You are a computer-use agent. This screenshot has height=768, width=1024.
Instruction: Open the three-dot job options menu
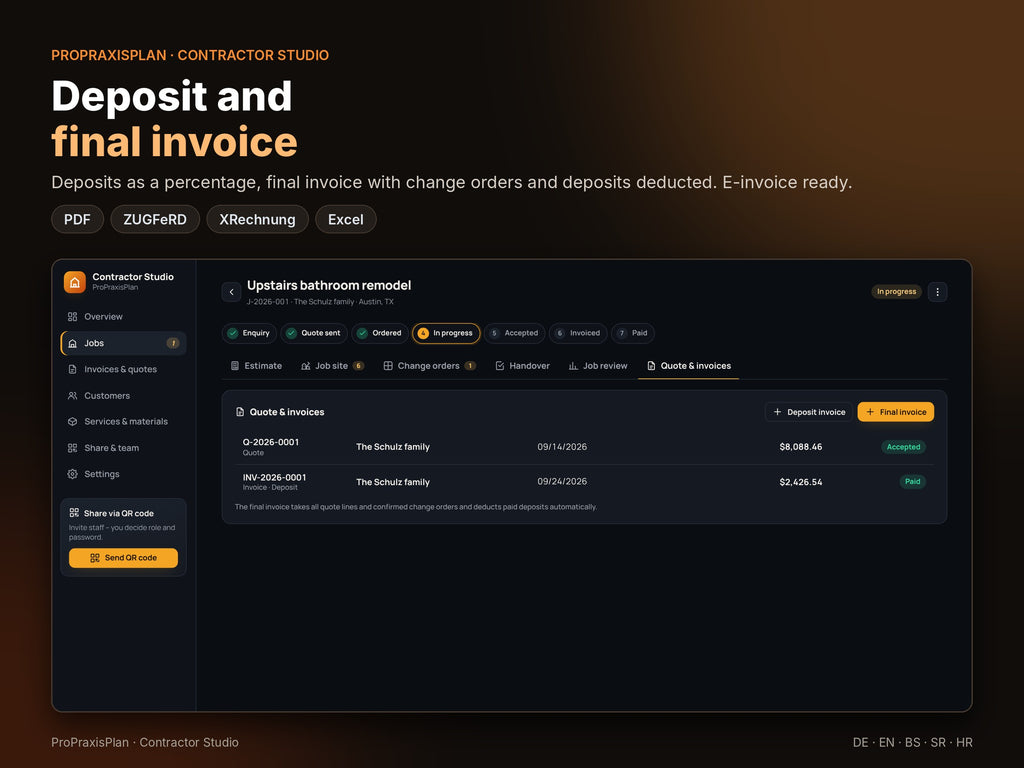pos(937,292)
